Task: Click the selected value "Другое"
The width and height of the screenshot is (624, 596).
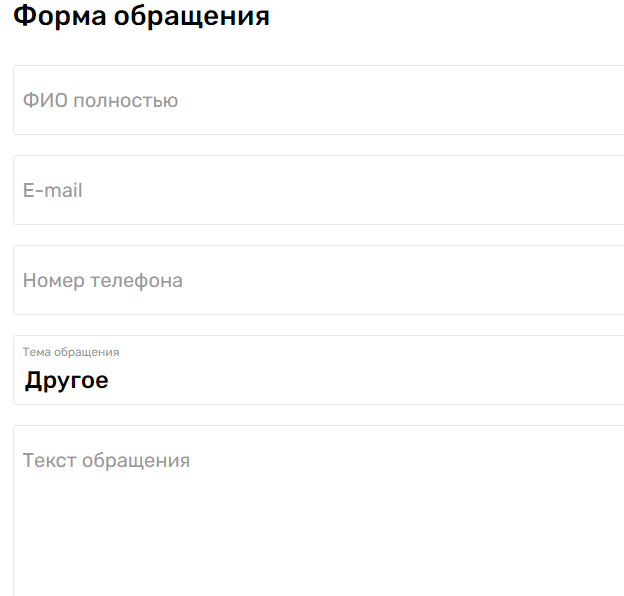Action: point(67,380)
